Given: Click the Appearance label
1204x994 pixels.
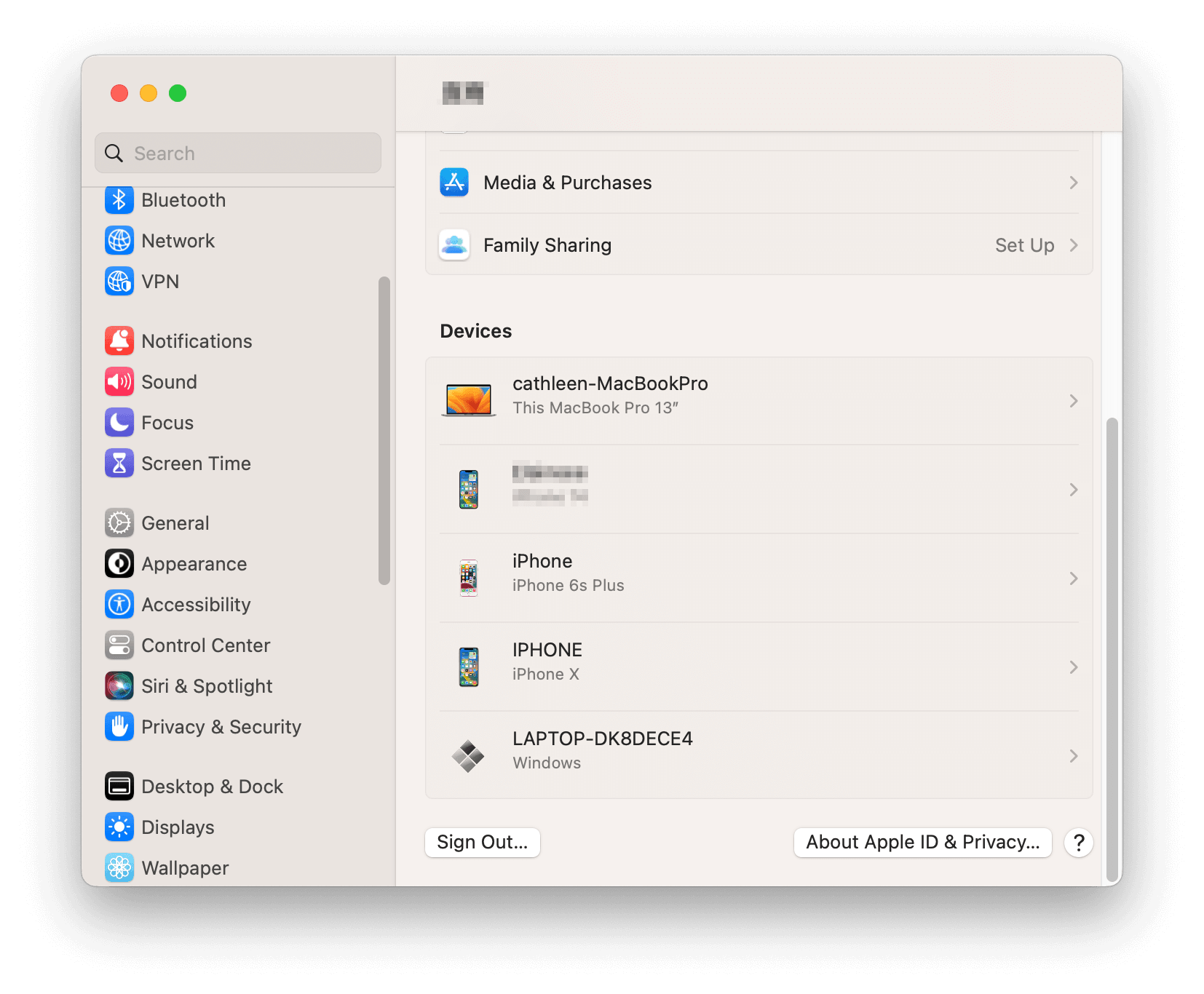Looking at the screenshot, I should click(194, 564).
